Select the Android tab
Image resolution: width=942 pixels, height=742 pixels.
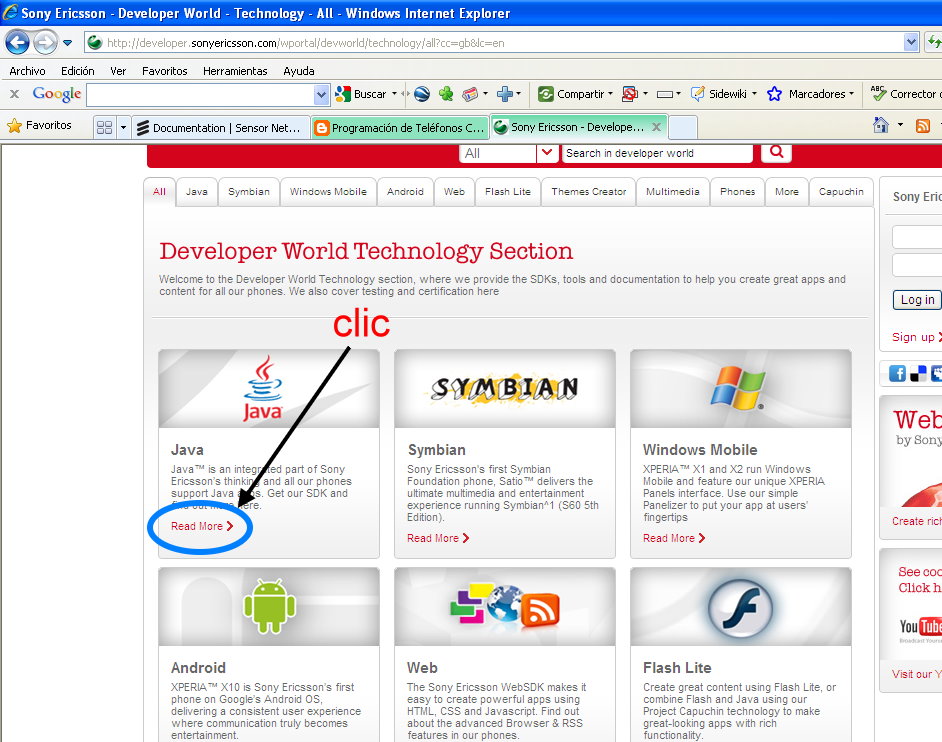405,192
